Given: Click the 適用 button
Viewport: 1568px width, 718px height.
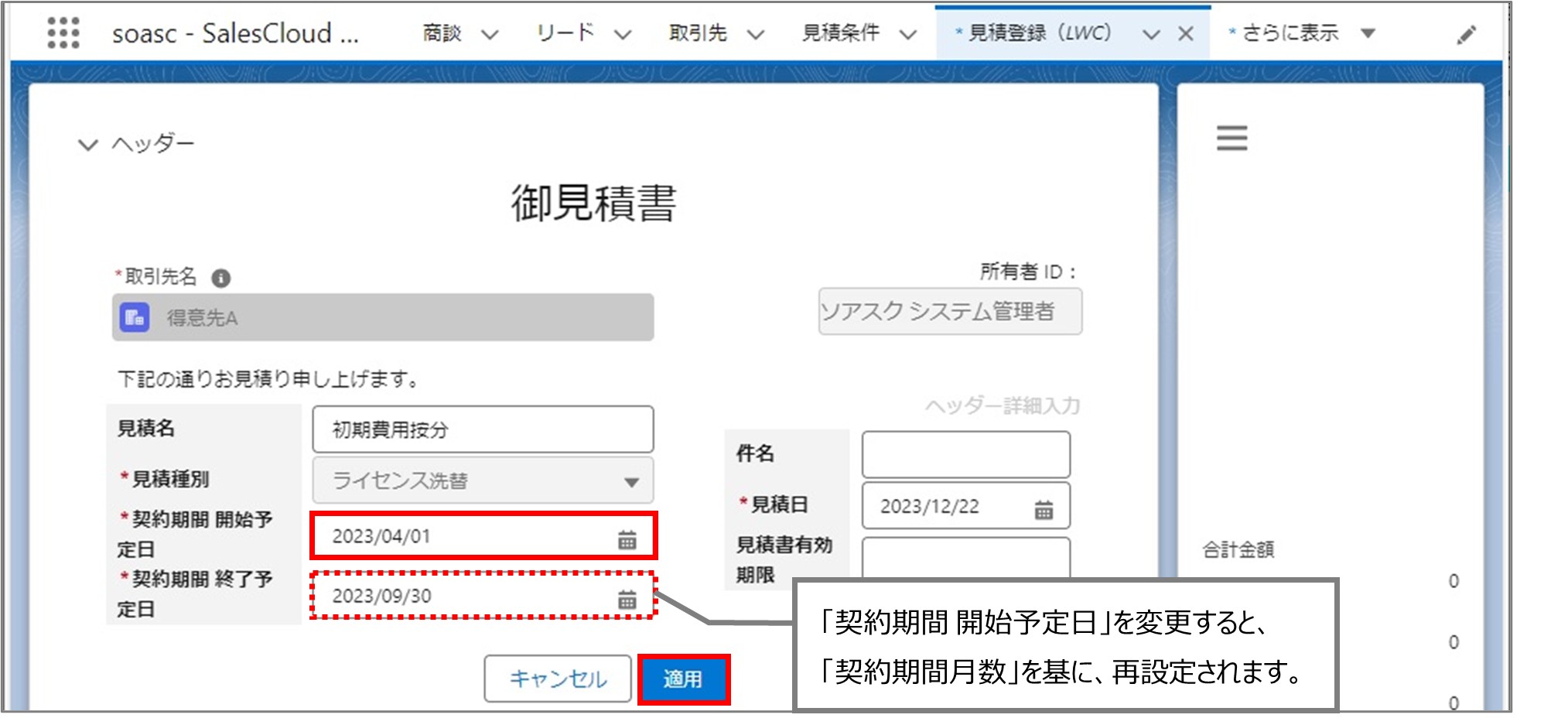Looking at the screenshot, I should pyautogui.click(x=684, y=679).
